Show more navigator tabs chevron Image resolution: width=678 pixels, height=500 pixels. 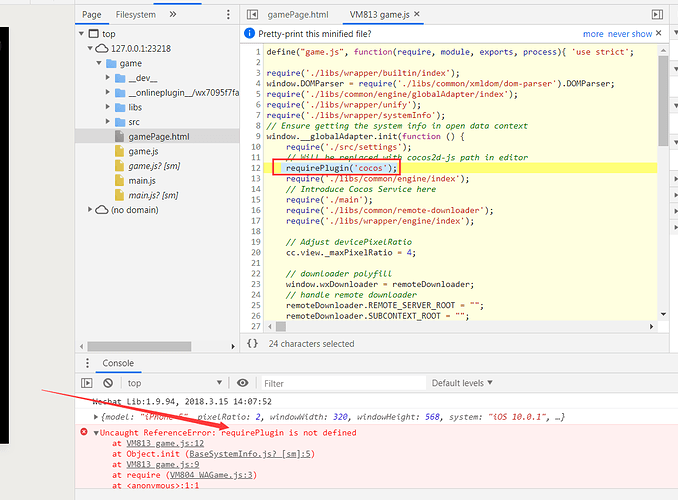click(x=173, y=14)
